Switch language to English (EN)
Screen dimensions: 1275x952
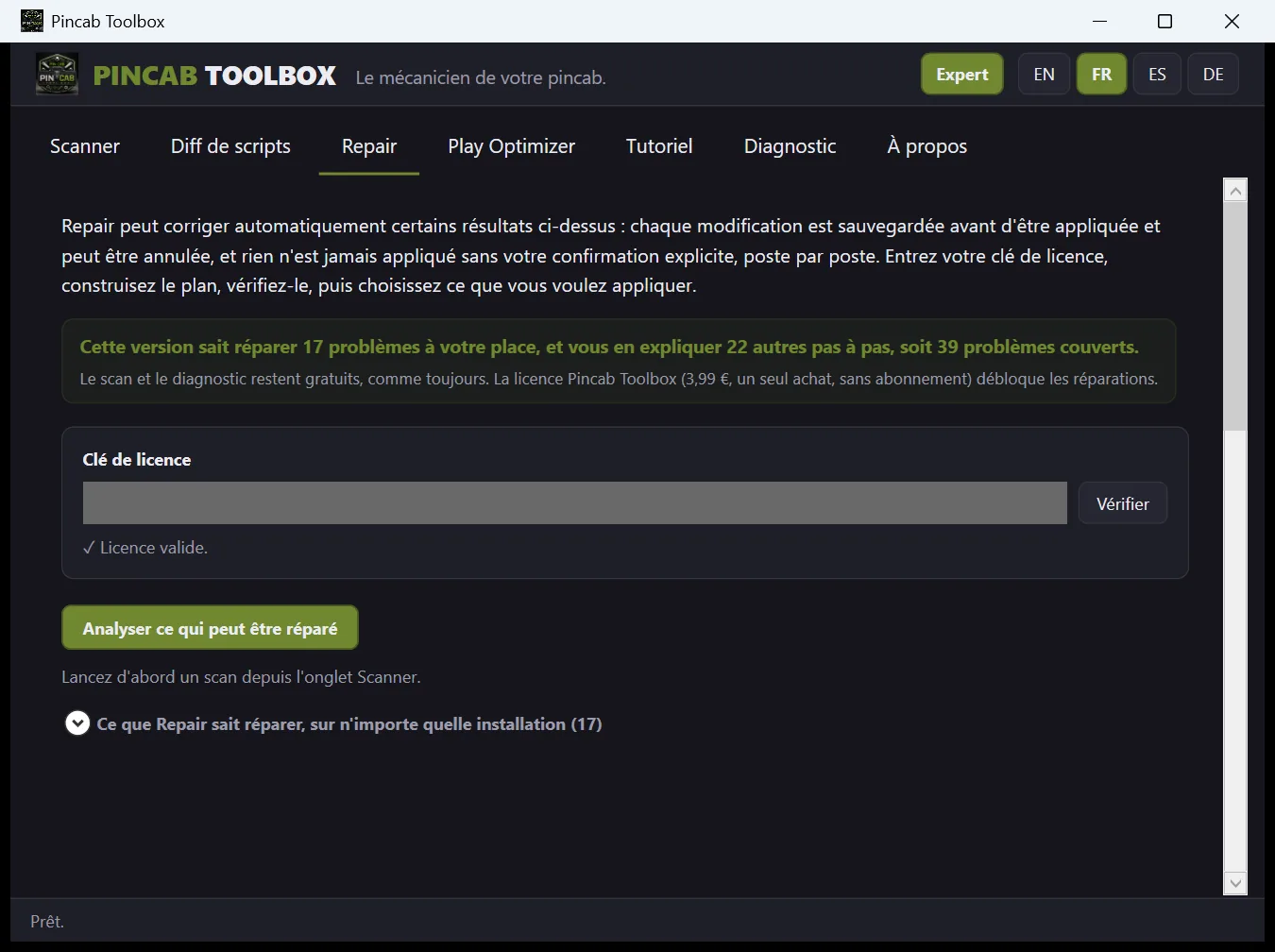pos(1044,75)
